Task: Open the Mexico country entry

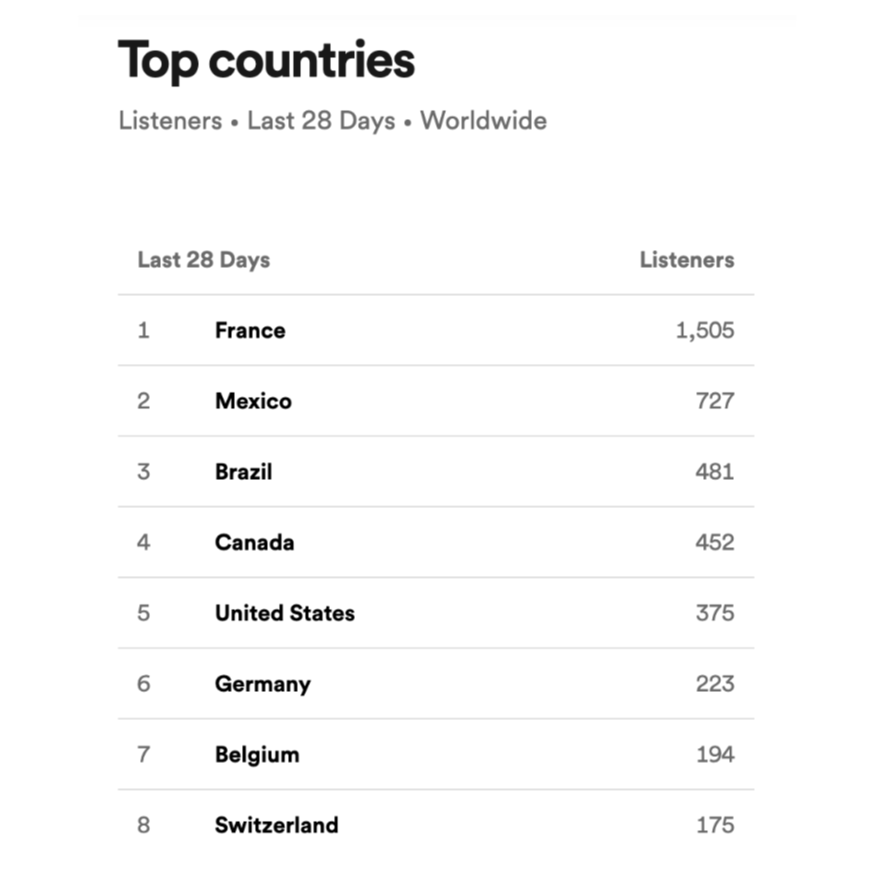Action: [x=436, y=401]
